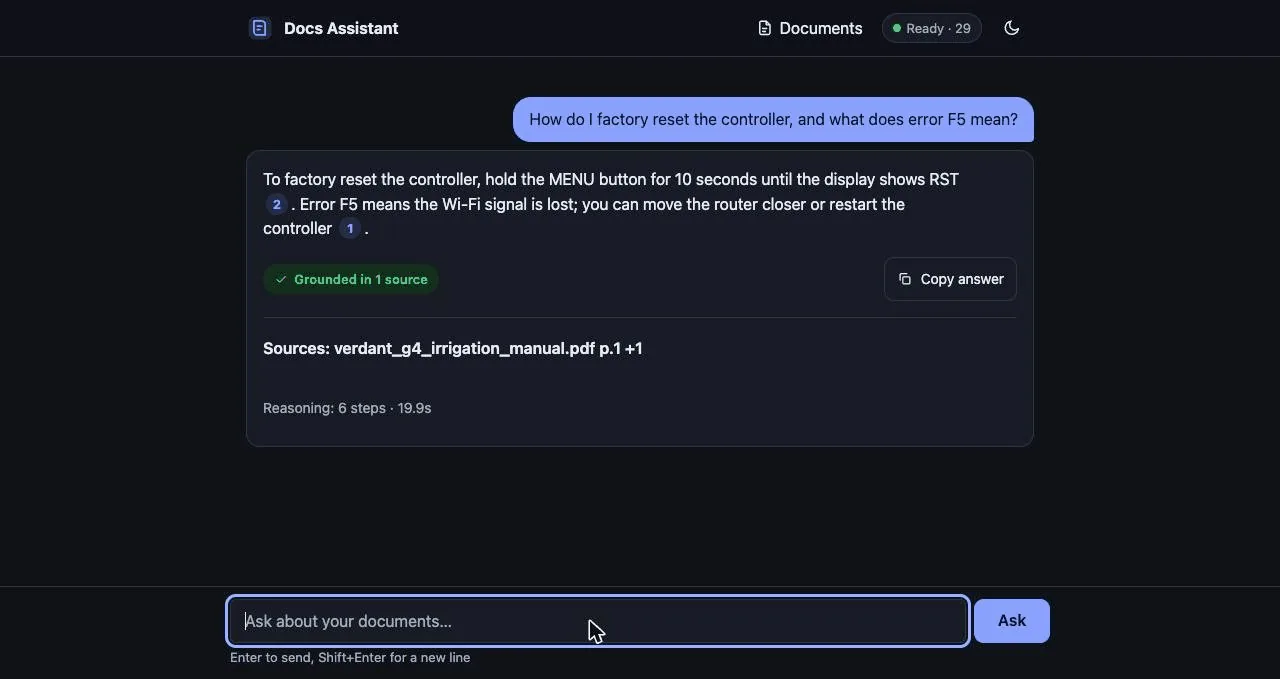Select the user question bubble about factory reset
Screen dimensions: 1280x679
773,119
